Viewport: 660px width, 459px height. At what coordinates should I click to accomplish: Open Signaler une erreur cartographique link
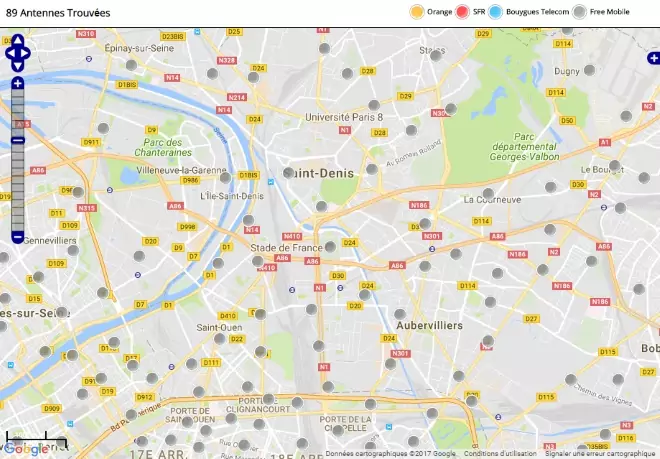[600, 454]
